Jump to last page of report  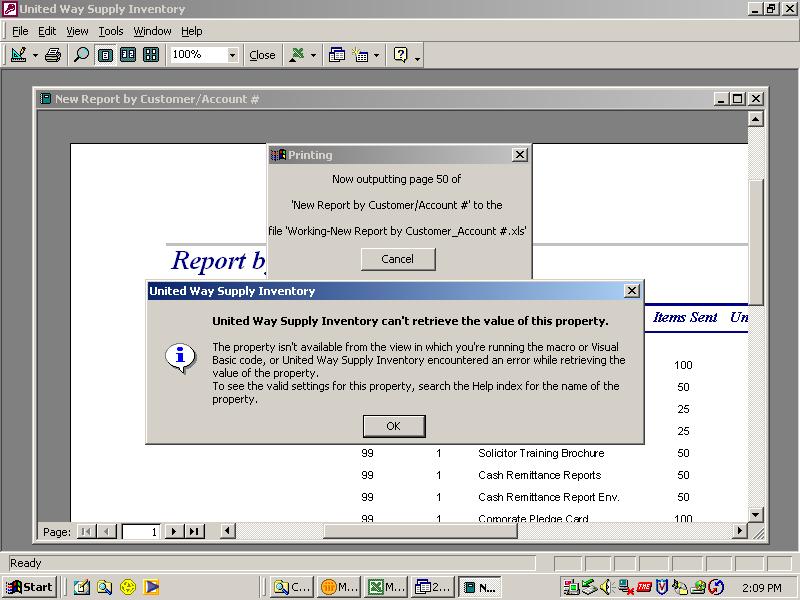(194, 532)
